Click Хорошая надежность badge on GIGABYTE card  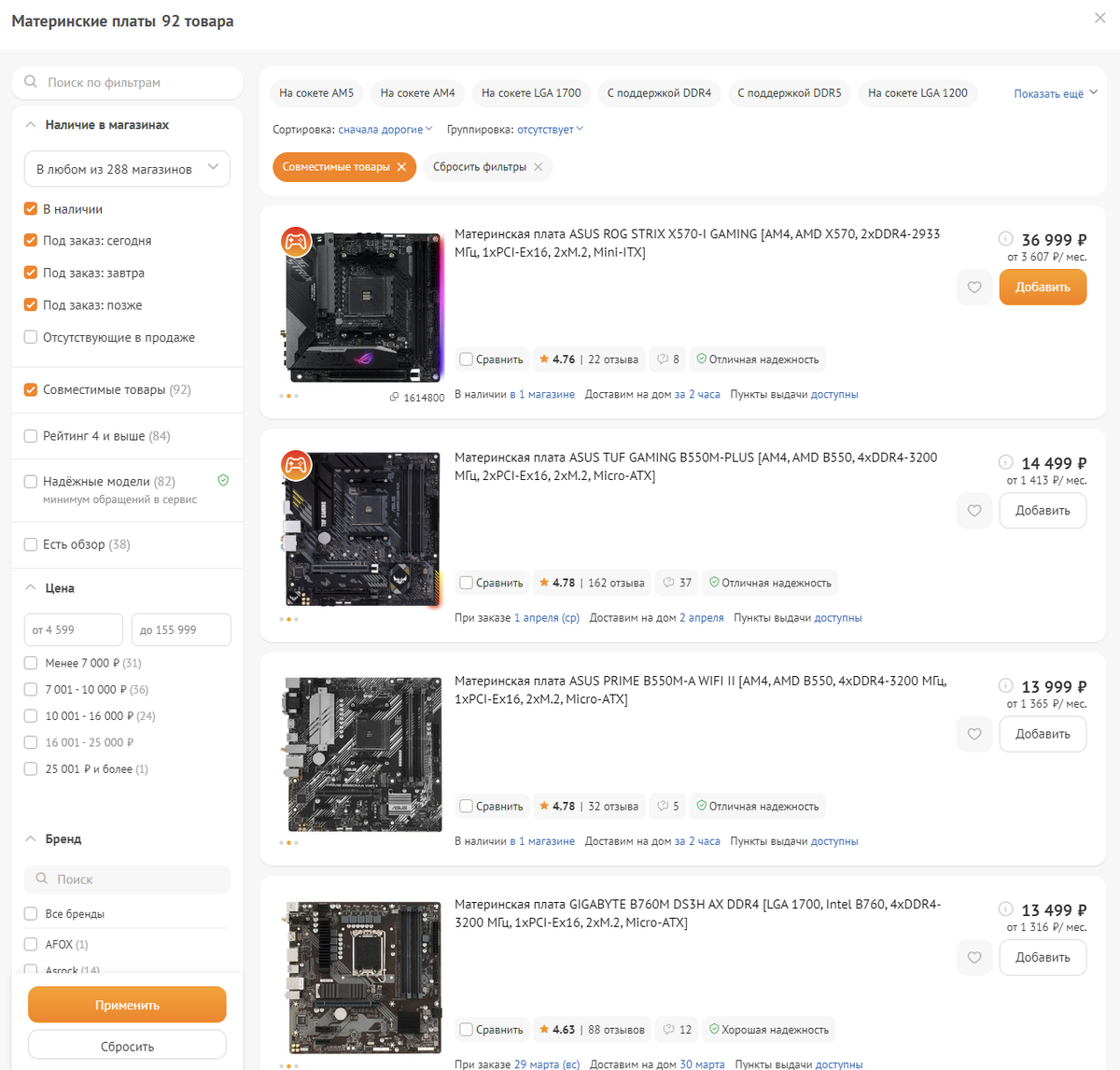768,1030
